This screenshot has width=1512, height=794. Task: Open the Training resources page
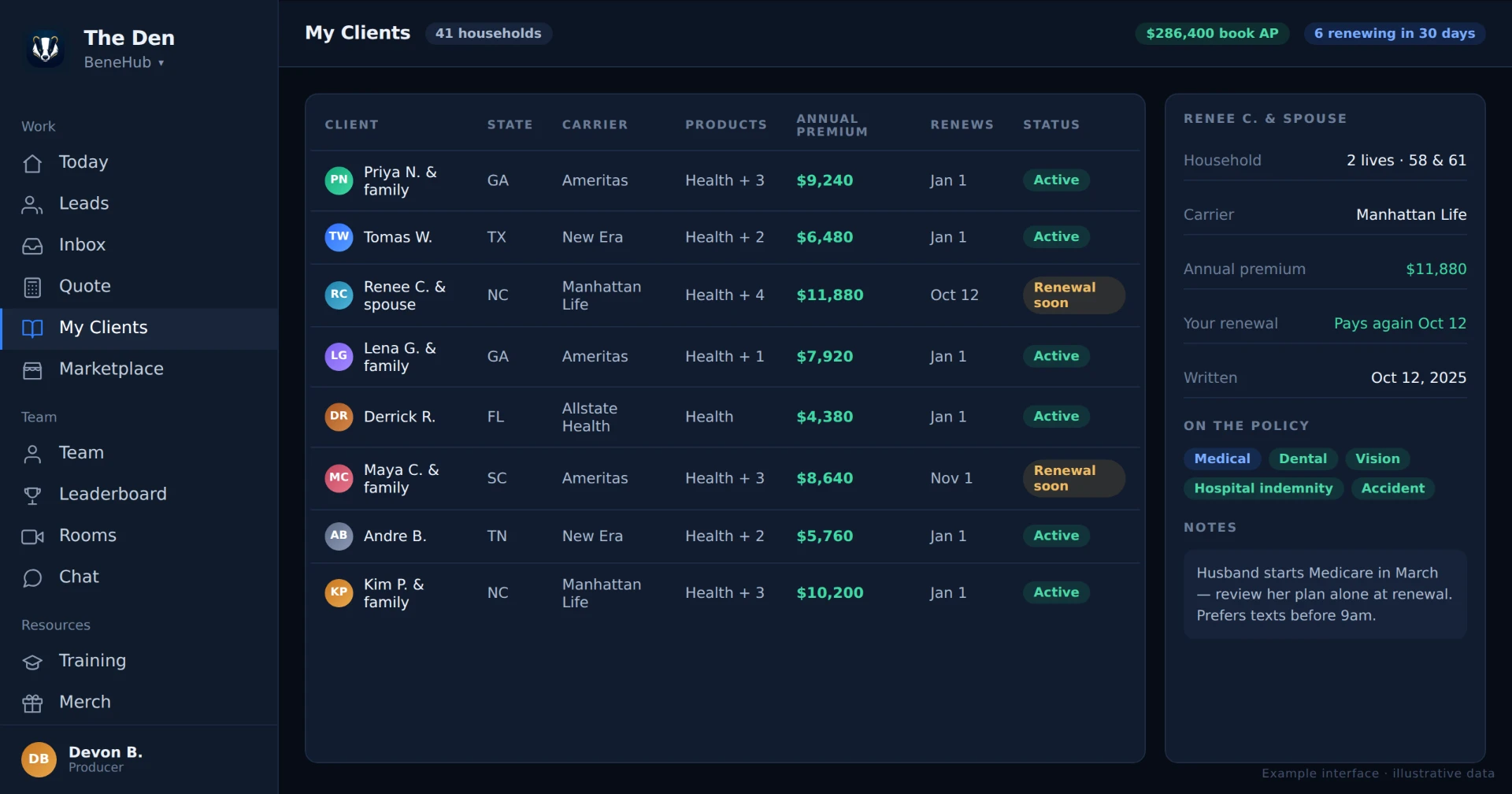coord(139,660)
